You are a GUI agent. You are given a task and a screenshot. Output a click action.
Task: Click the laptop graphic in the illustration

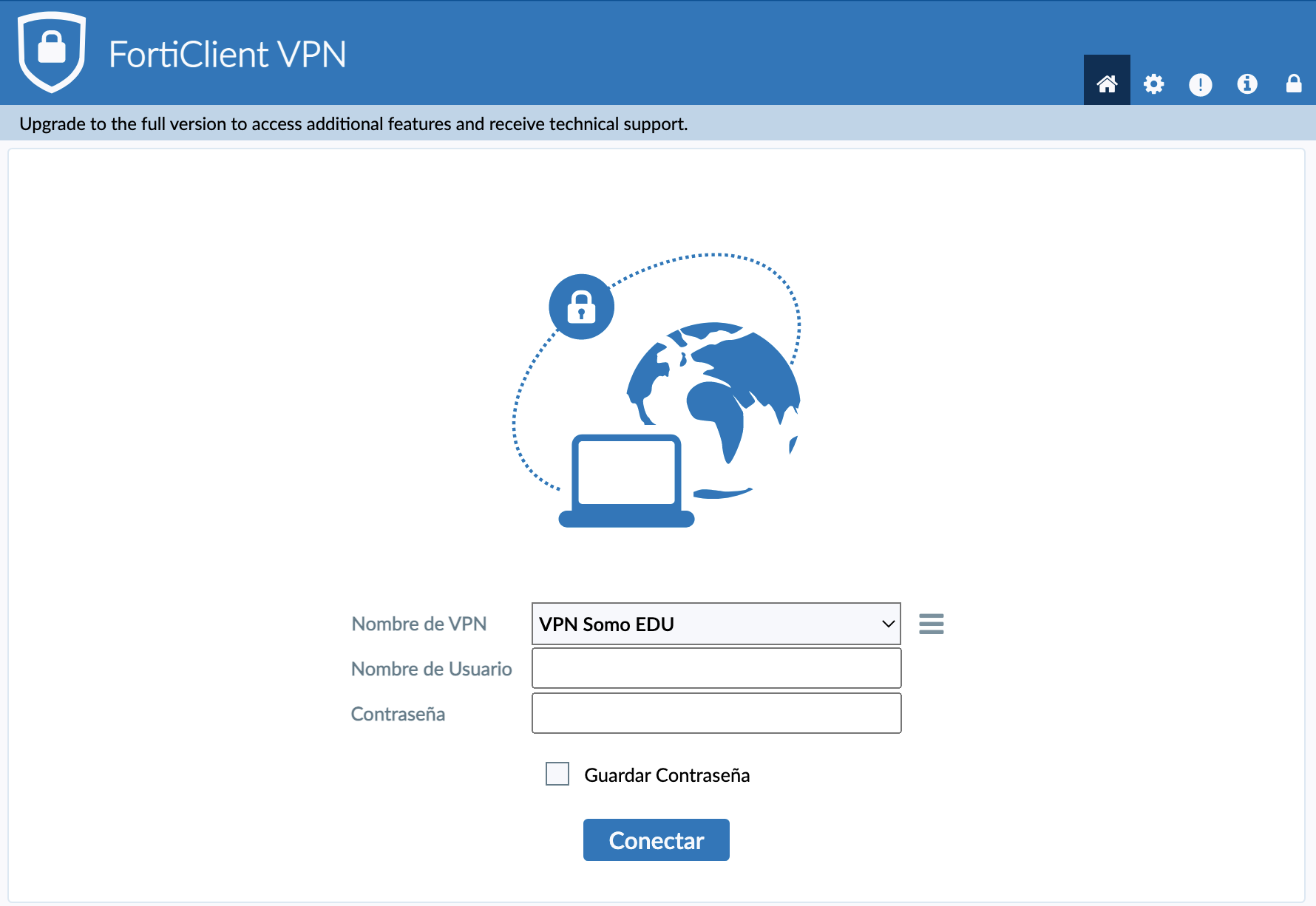click(626, 480)
